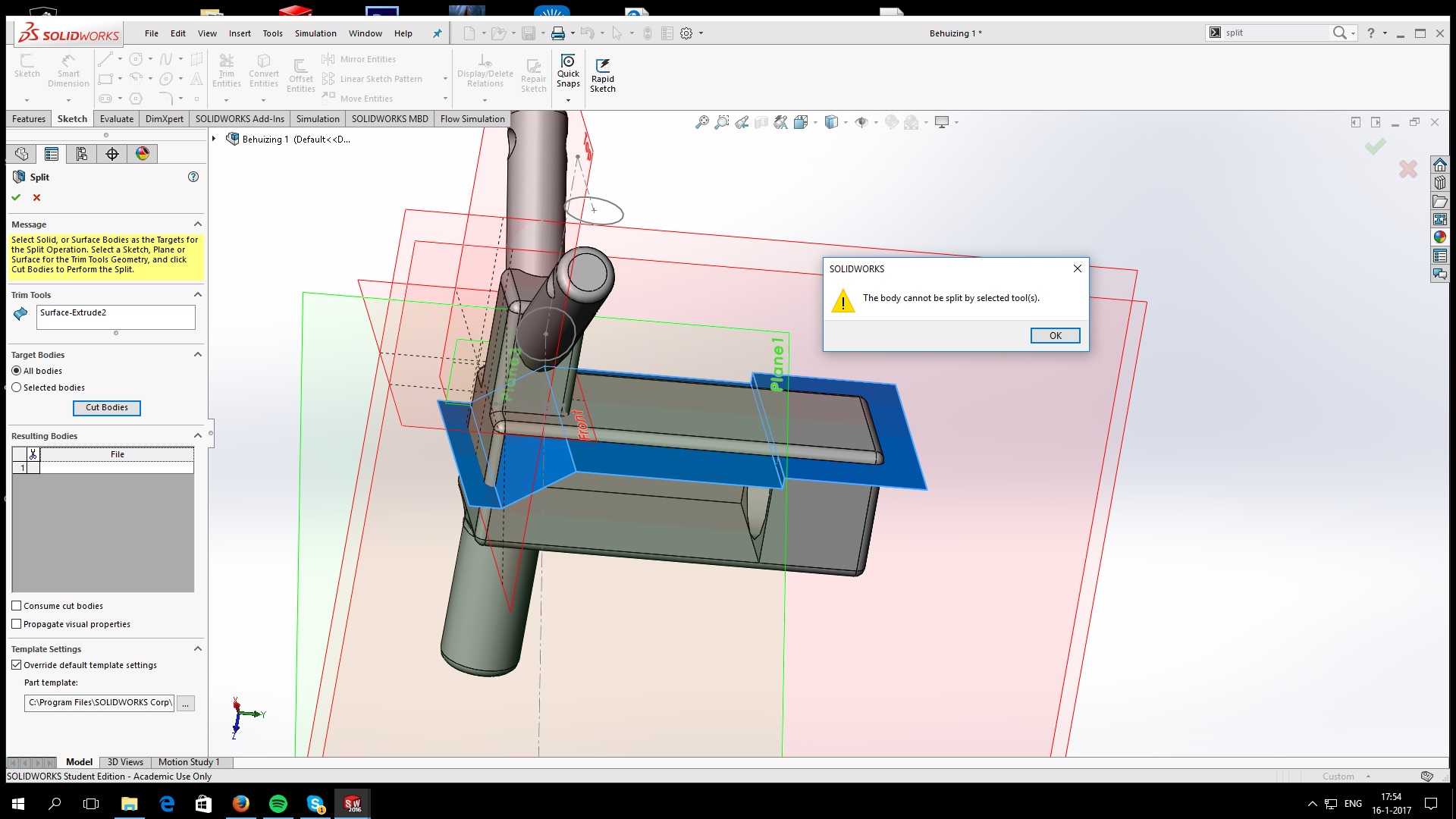Click the green checkmark to accept Split
1456x819 pixels.
click(x=16, y=197)
